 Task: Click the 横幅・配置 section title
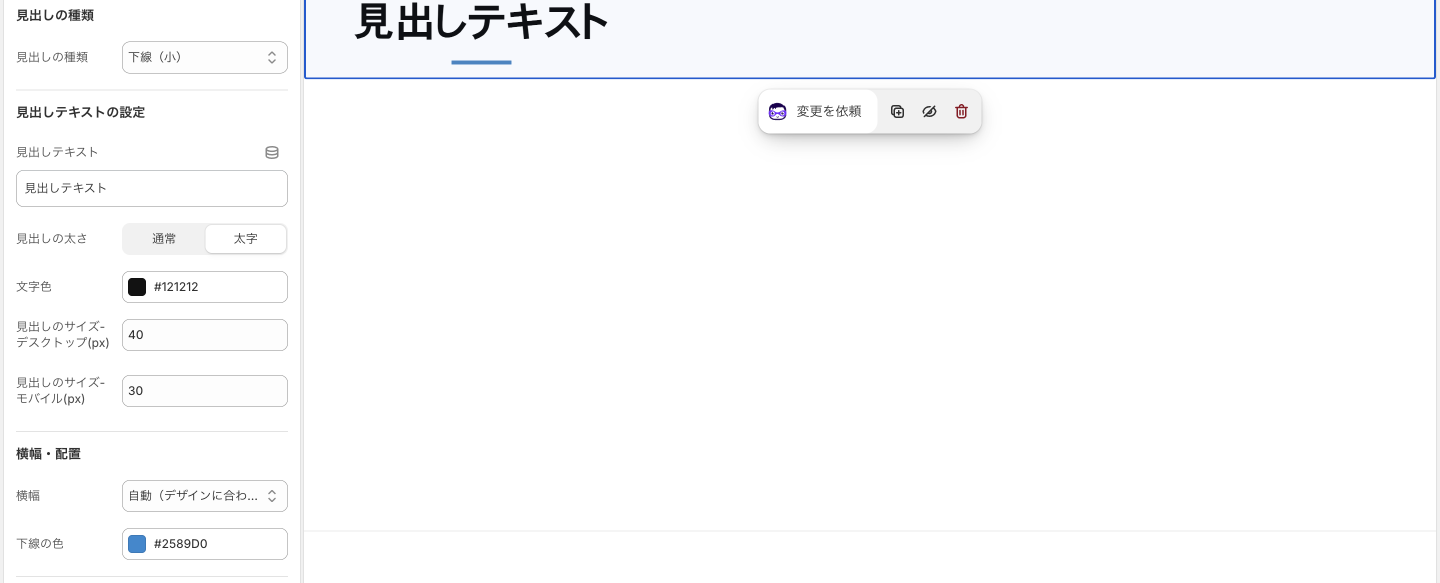(48, 454)
